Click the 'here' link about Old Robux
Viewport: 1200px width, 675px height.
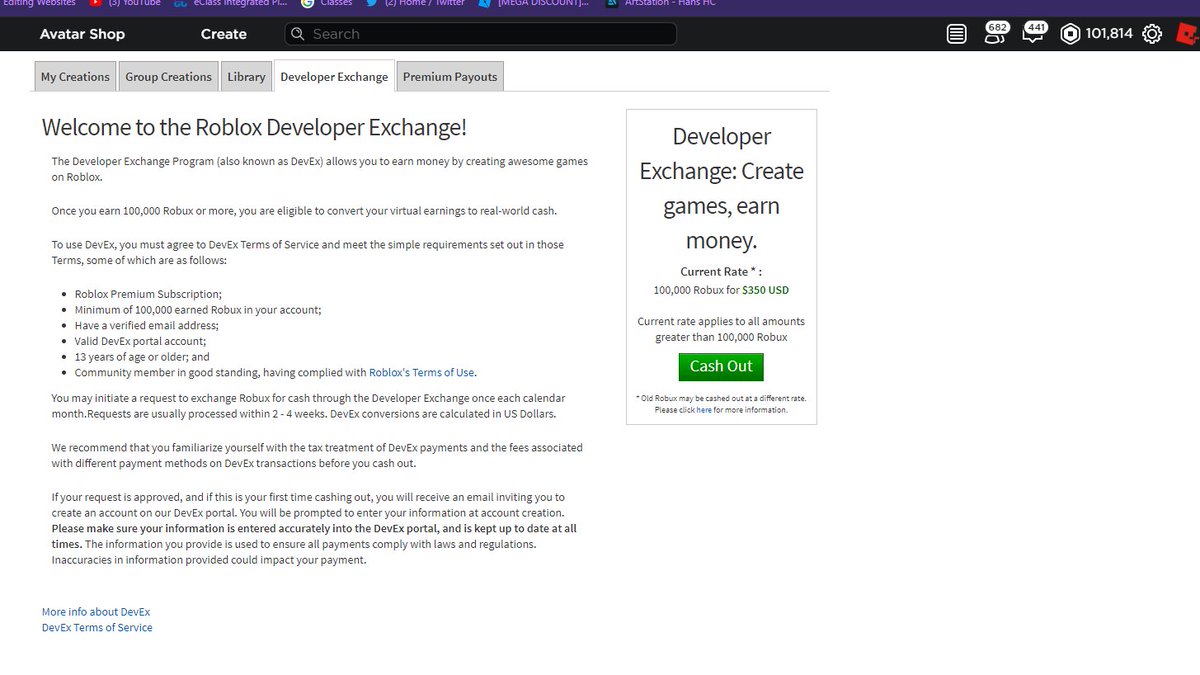pyautogui.click(x=704, y=410)
